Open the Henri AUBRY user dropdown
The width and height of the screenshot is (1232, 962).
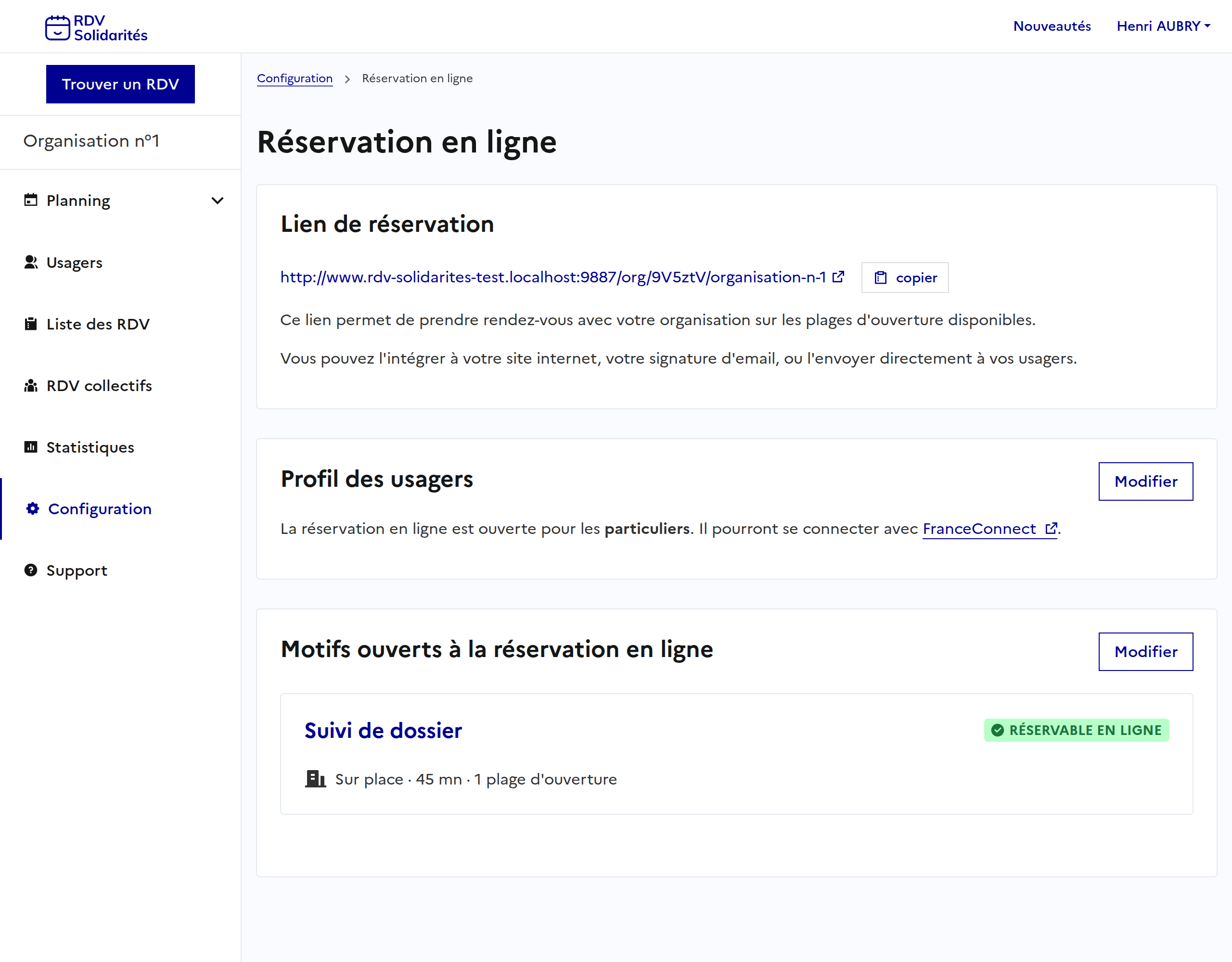pos(1163,26)
